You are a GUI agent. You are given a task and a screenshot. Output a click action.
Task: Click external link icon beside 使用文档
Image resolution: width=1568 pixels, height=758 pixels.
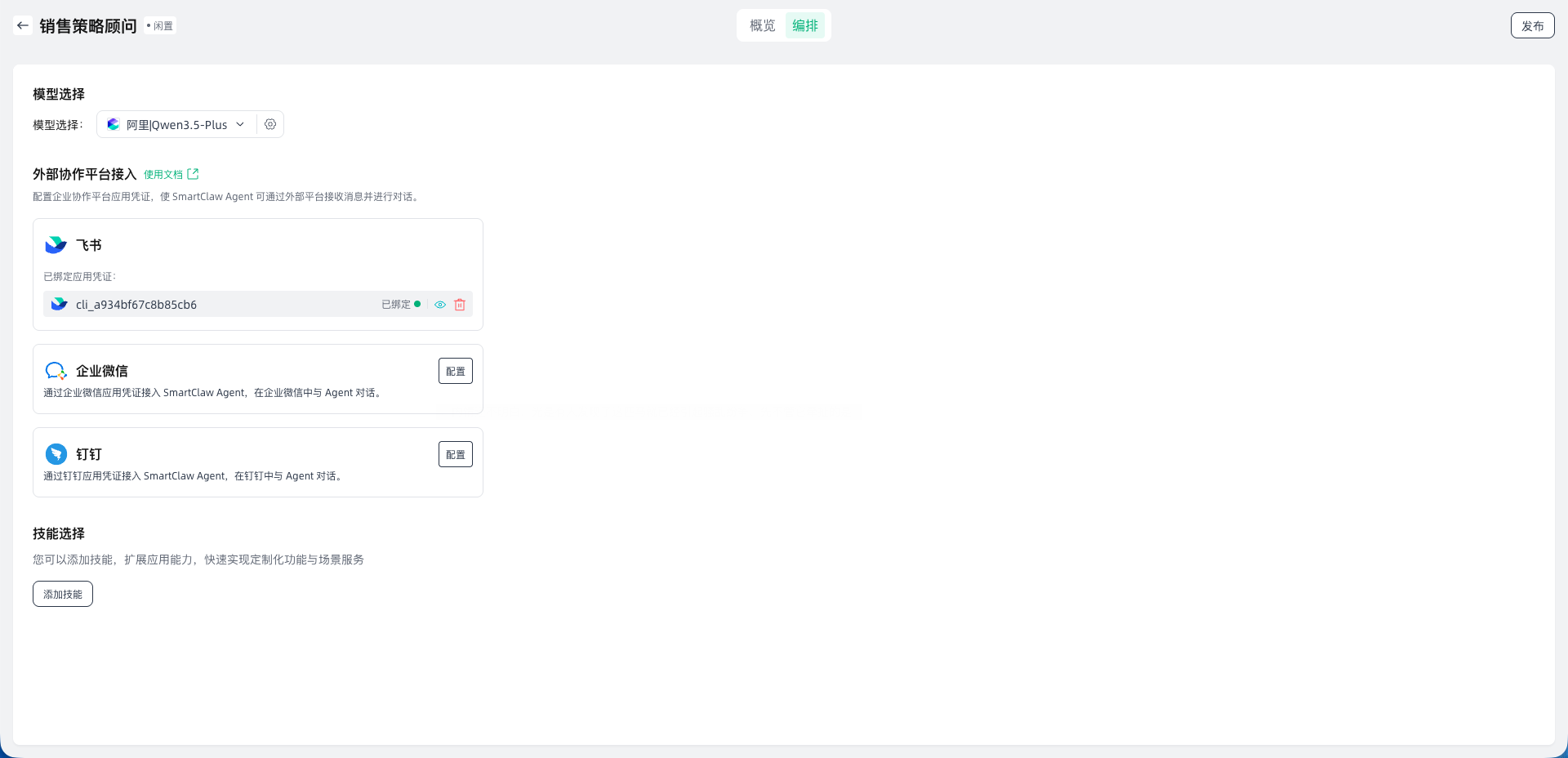point(193,174)
